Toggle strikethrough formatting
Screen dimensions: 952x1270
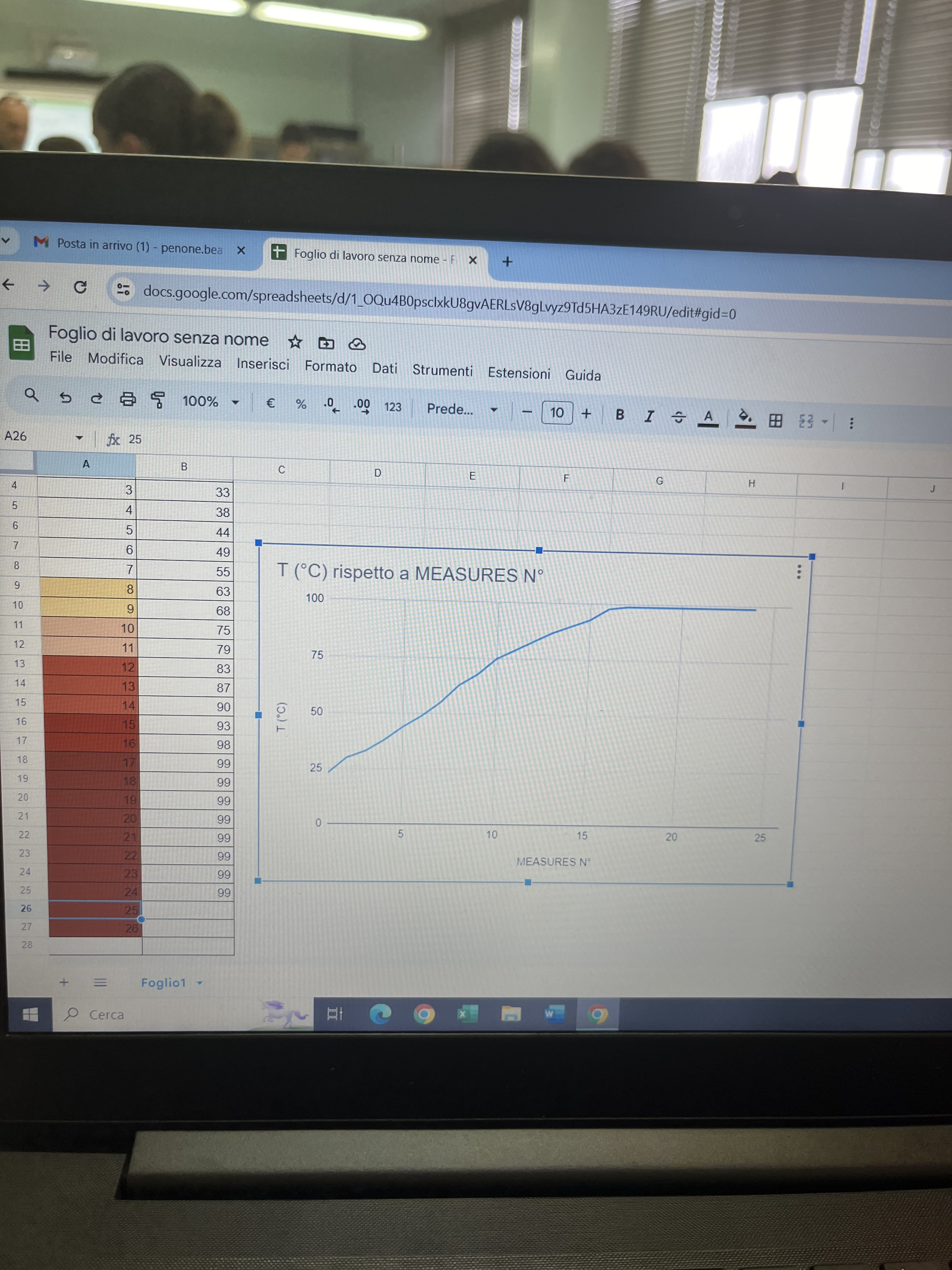678,417
